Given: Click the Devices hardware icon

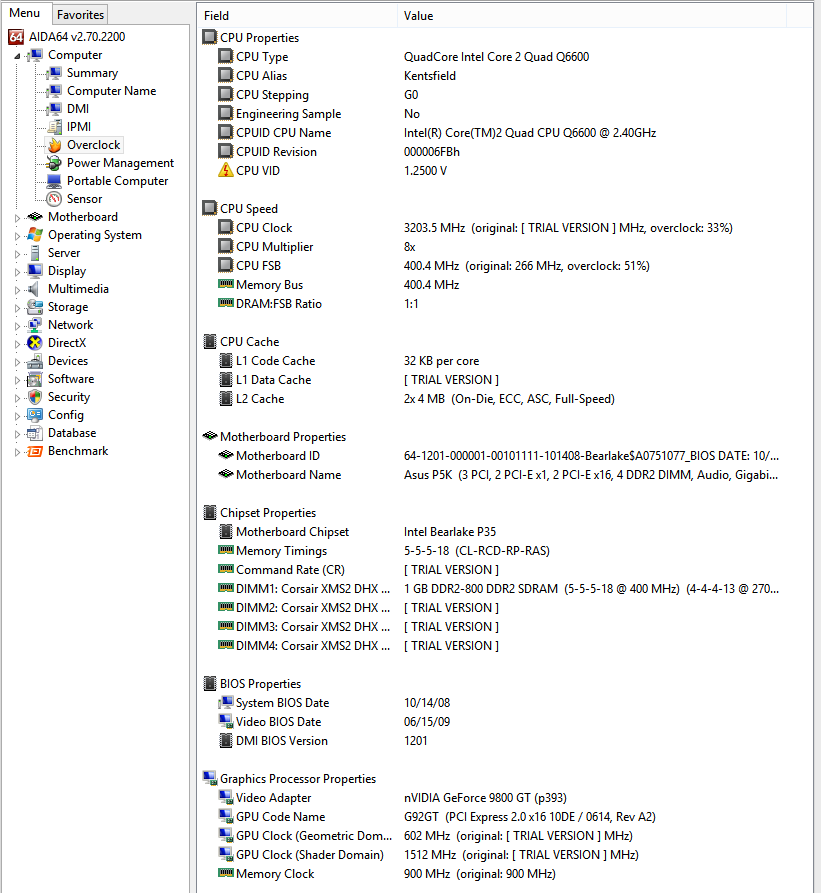Looking at the screenshot, I should 35,361.
